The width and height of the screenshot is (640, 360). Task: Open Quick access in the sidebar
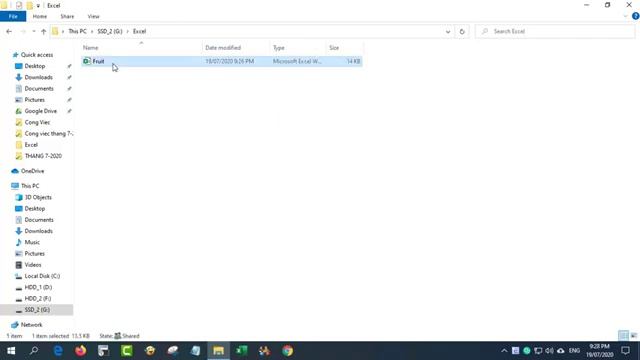[x=37, y=55]
